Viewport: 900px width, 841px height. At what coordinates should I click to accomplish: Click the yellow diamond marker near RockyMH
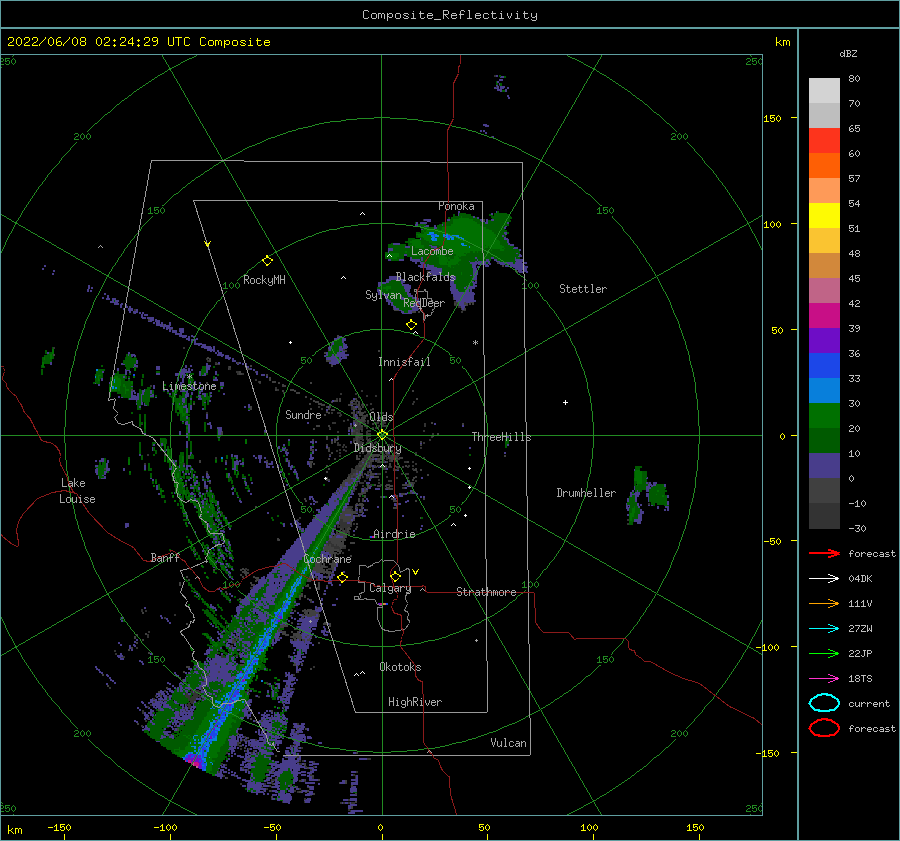pos(267,261)
